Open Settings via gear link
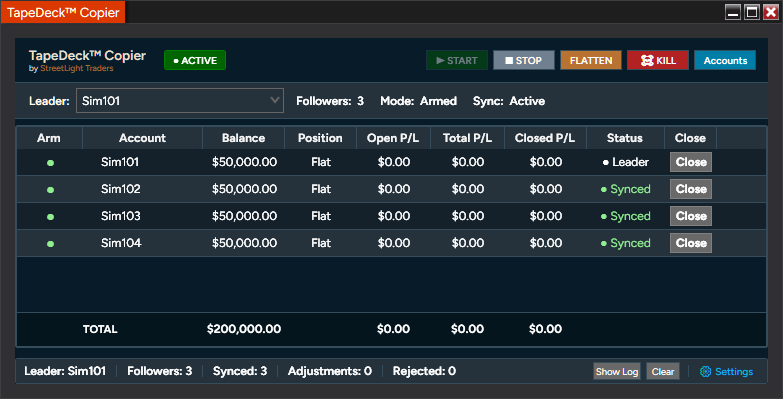 point(726,372)
